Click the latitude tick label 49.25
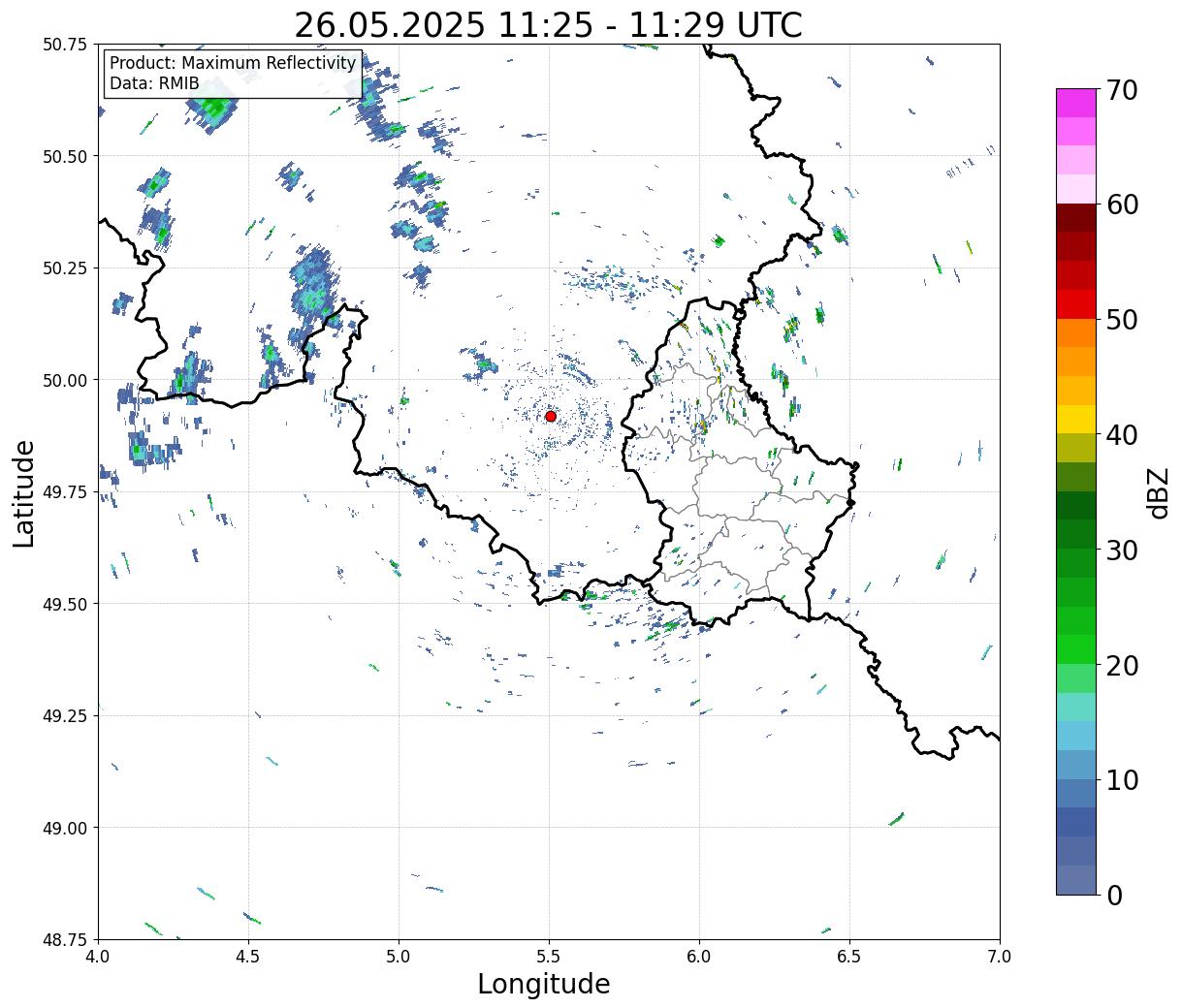The image size is (1182, 1008). pyautogui.click(x=65, y=715)
